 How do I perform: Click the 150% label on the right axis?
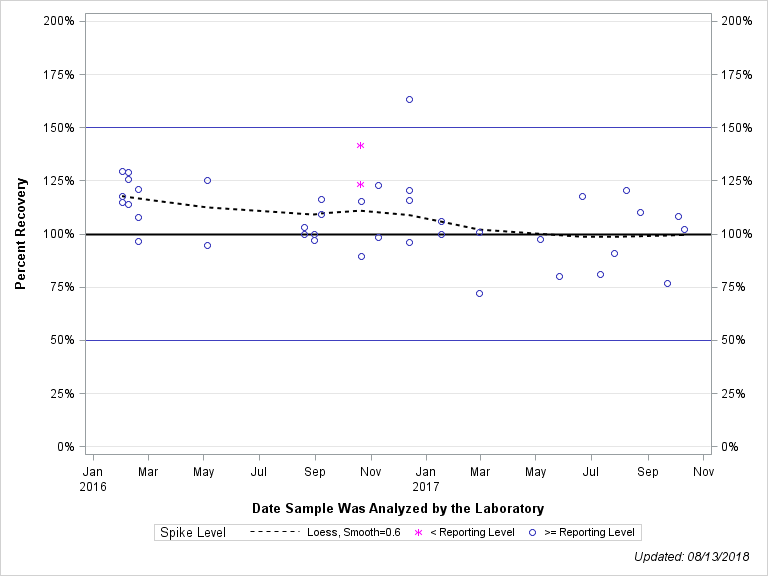(x=737, y=127)
